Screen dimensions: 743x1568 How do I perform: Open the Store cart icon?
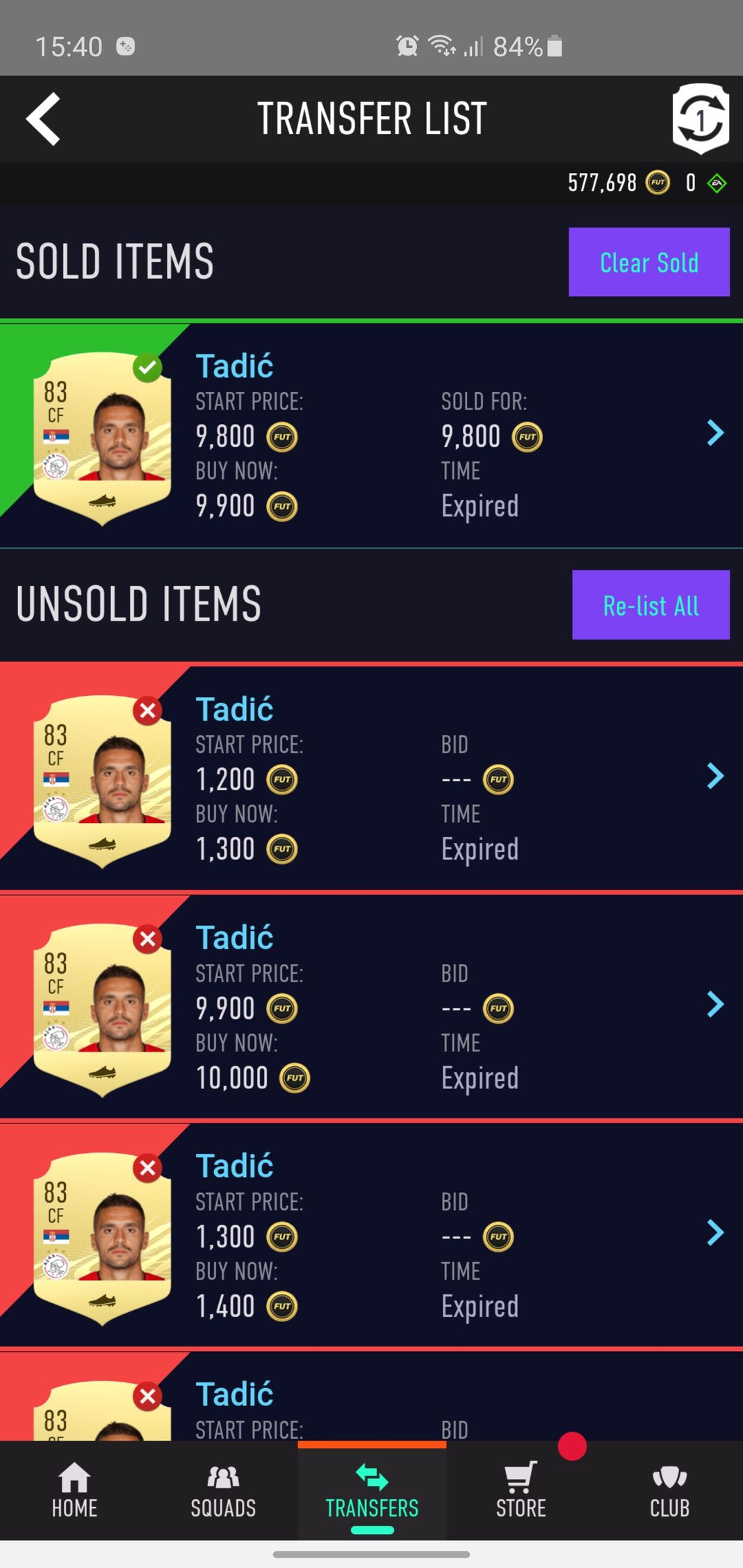point(521,1477)
